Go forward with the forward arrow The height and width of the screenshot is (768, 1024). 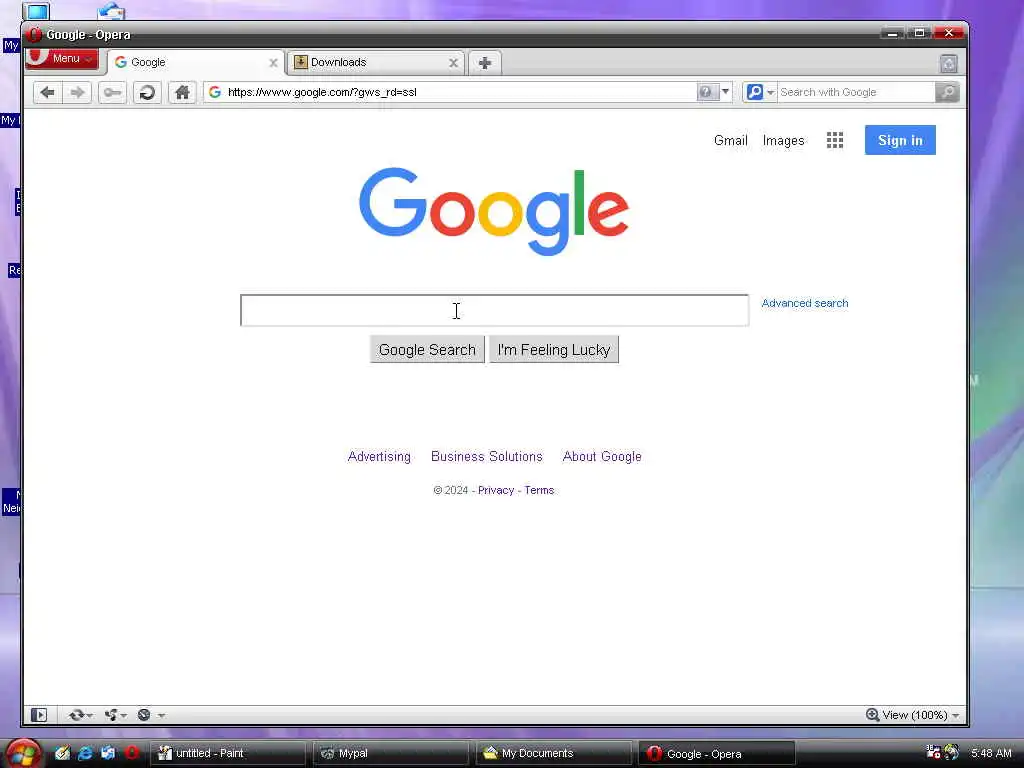click(78, 93)
